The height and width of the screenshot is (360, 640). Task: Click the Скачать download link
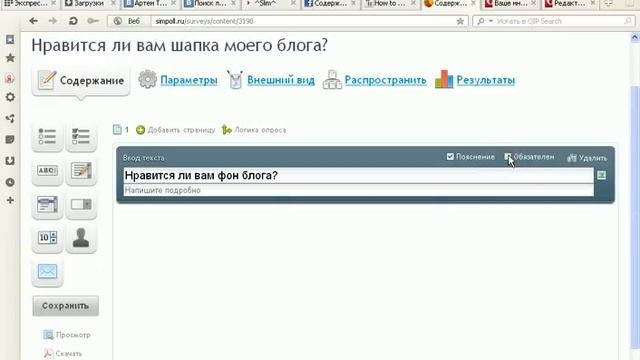pos(69,353)
